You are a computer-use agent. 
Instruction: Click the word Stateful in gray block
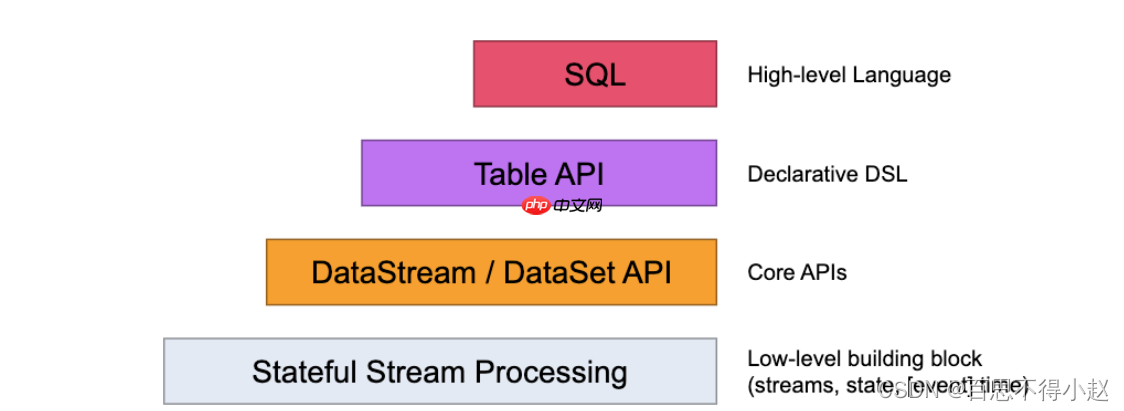(305, 372)
